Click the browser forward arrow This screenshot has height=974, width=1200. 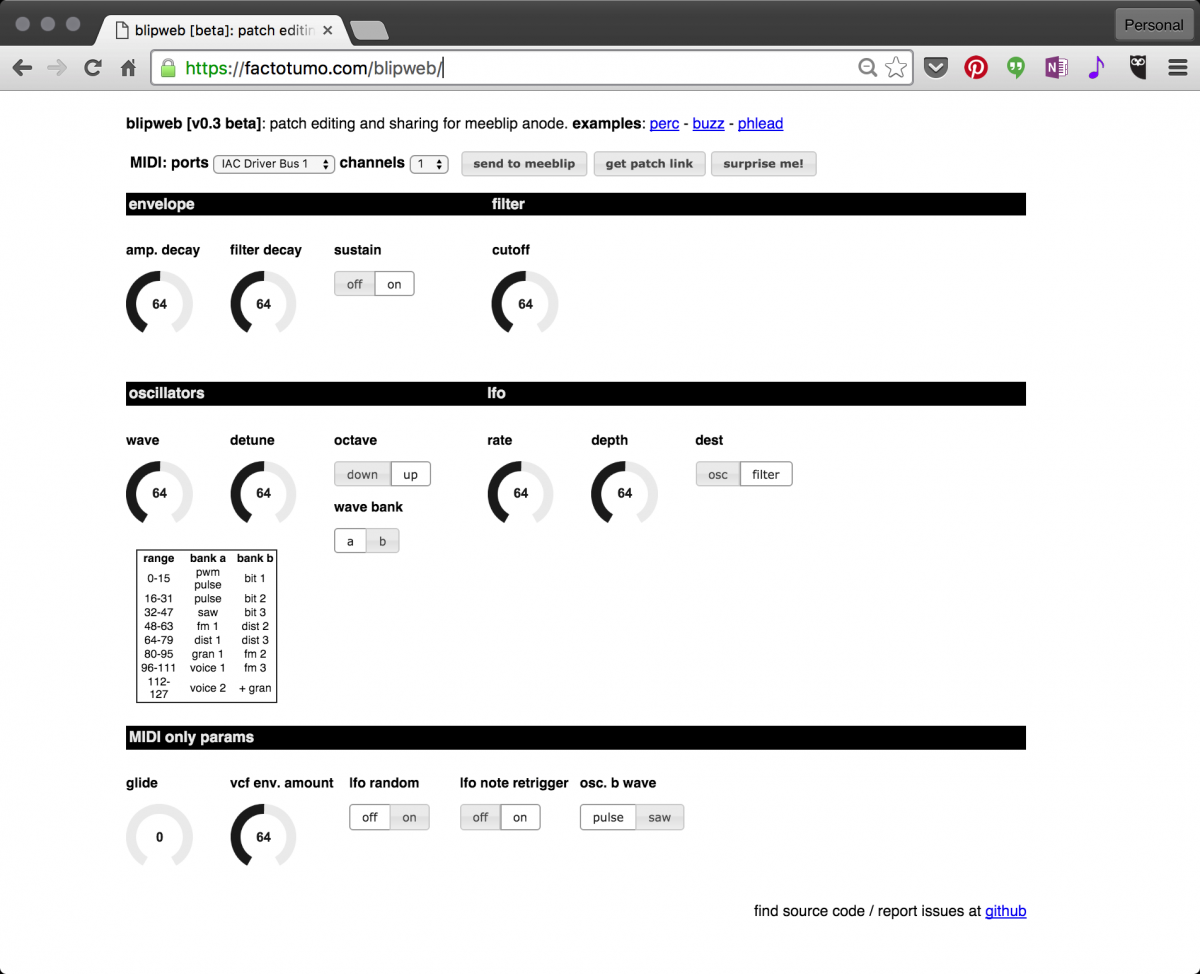point(57,68)
